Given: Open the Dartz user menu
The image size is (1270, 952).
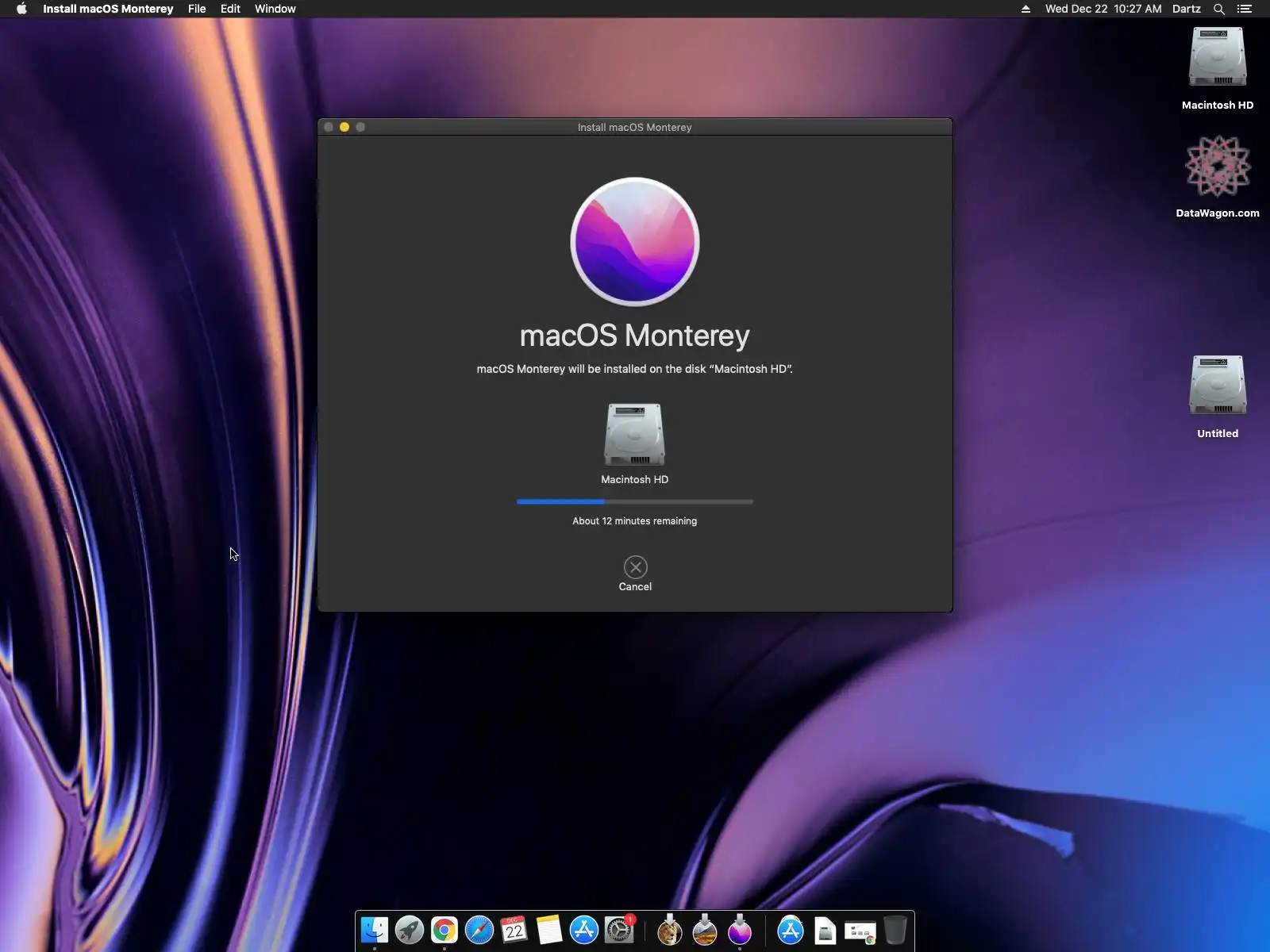Looking at the screenshot, I should 1187,9.
